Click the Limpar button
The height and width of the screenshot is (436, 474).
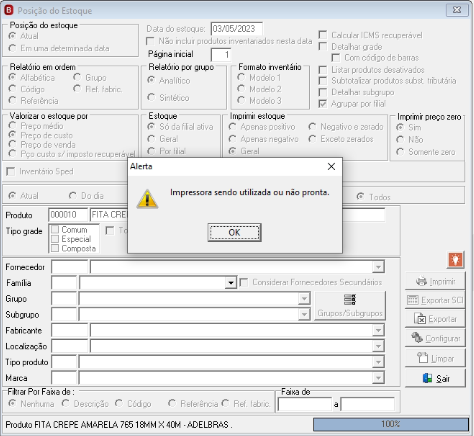point(435,358)
